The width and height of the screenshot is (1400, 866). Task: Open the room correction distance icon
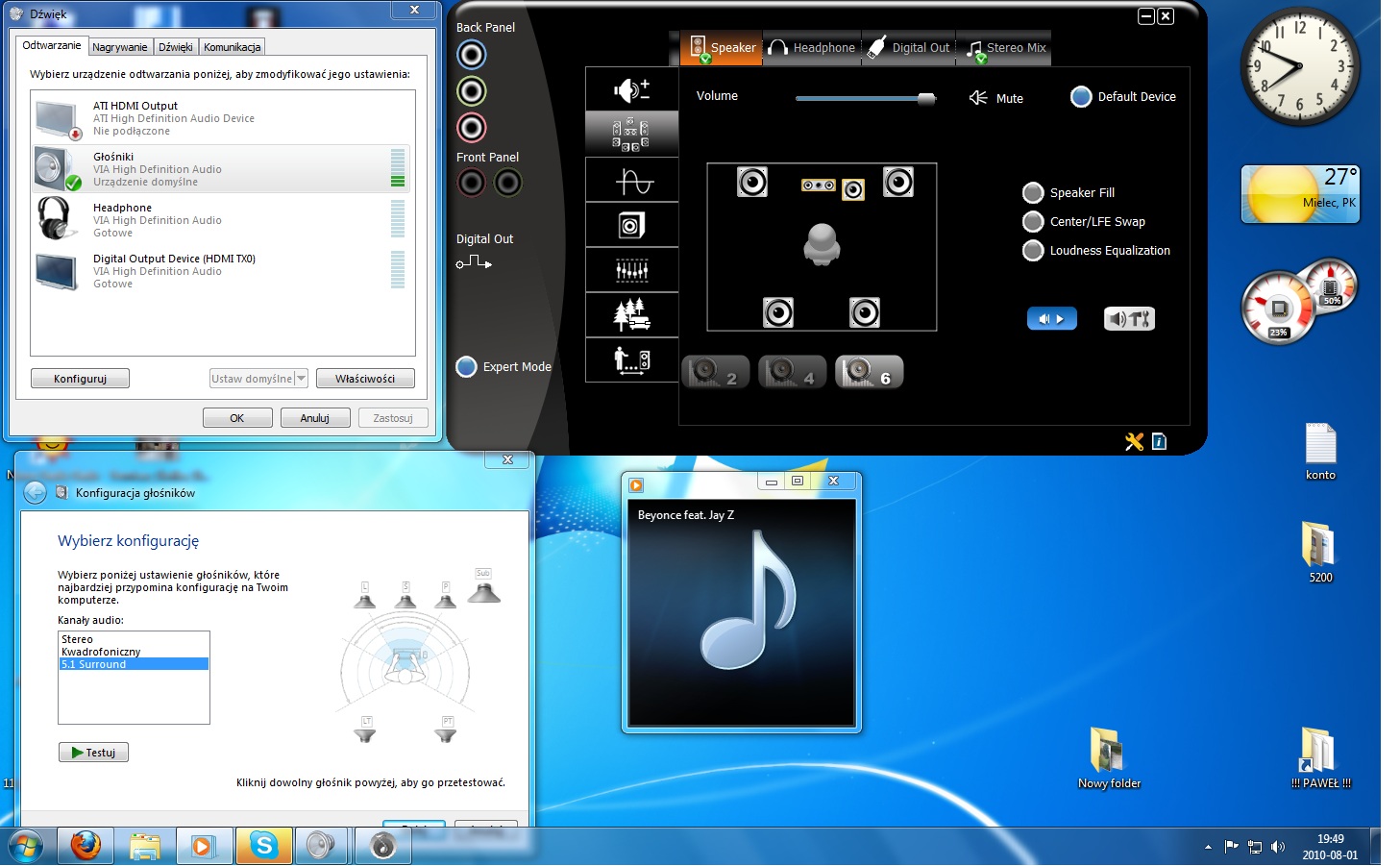click(x=631, y=359)
